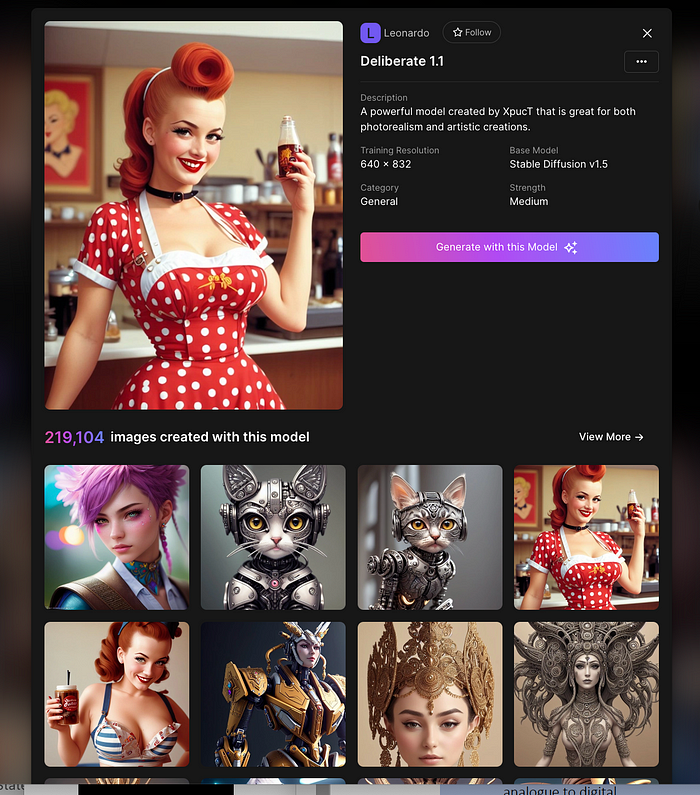Click the sparkle icon on Generate button
Image resolution: width=700 pixels, height=795 pixels.
click(x=571, y=247)
